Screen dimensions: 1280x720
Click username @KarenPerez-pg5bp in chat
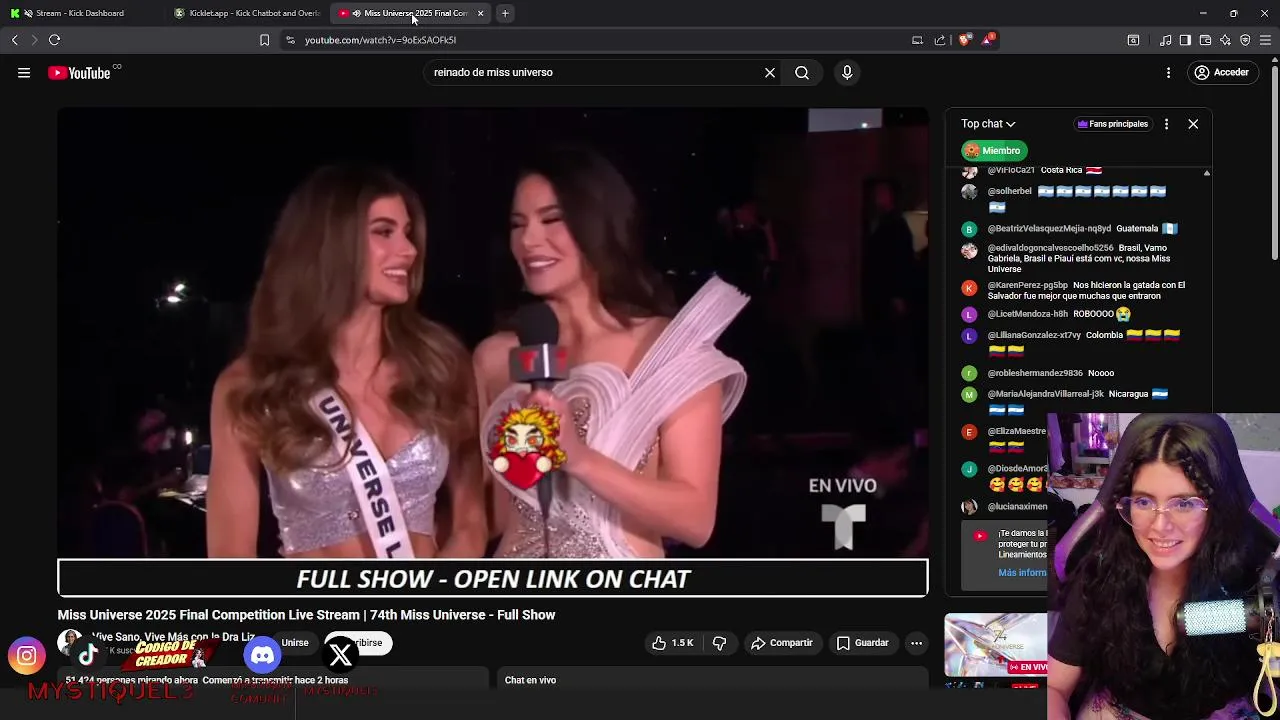(x=1027, y=285)
